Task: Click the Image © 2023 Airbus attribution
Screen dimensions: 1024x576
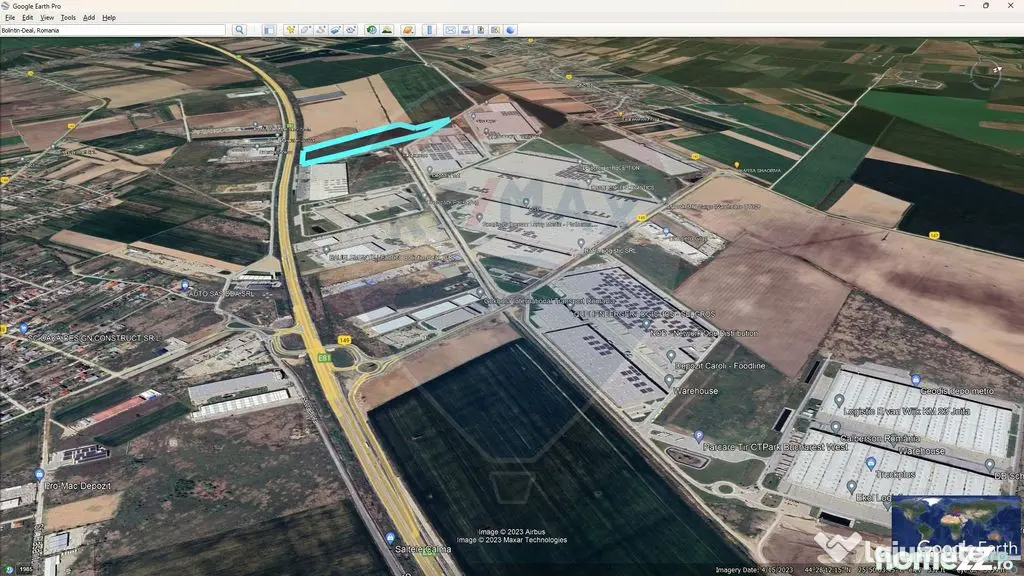Action: coord(511,532)
